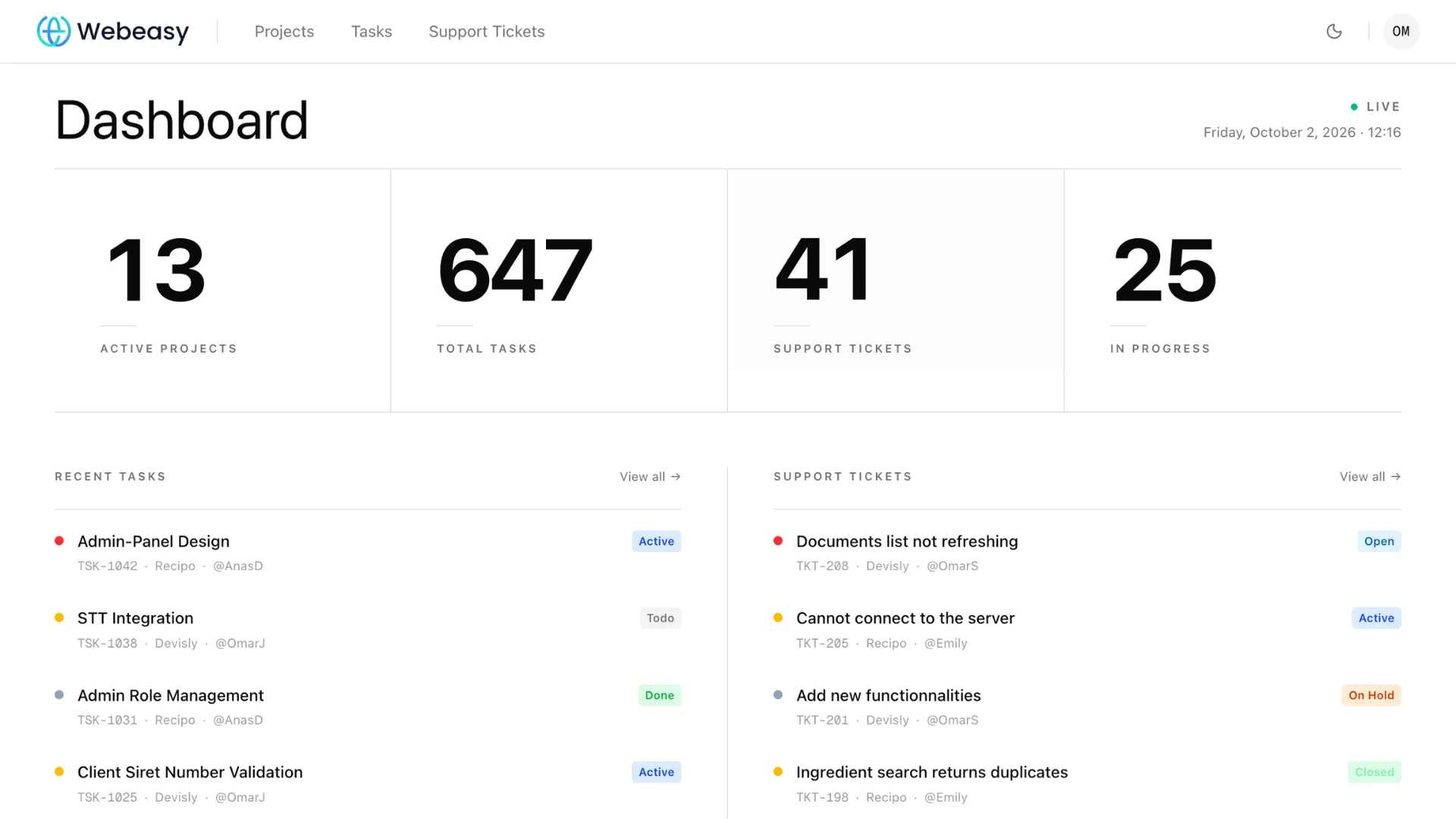The height and width of the screenshot is (819, 1456).
Task: Click the Closed badge on TKT-198
Action: [x=1374, y=772]
